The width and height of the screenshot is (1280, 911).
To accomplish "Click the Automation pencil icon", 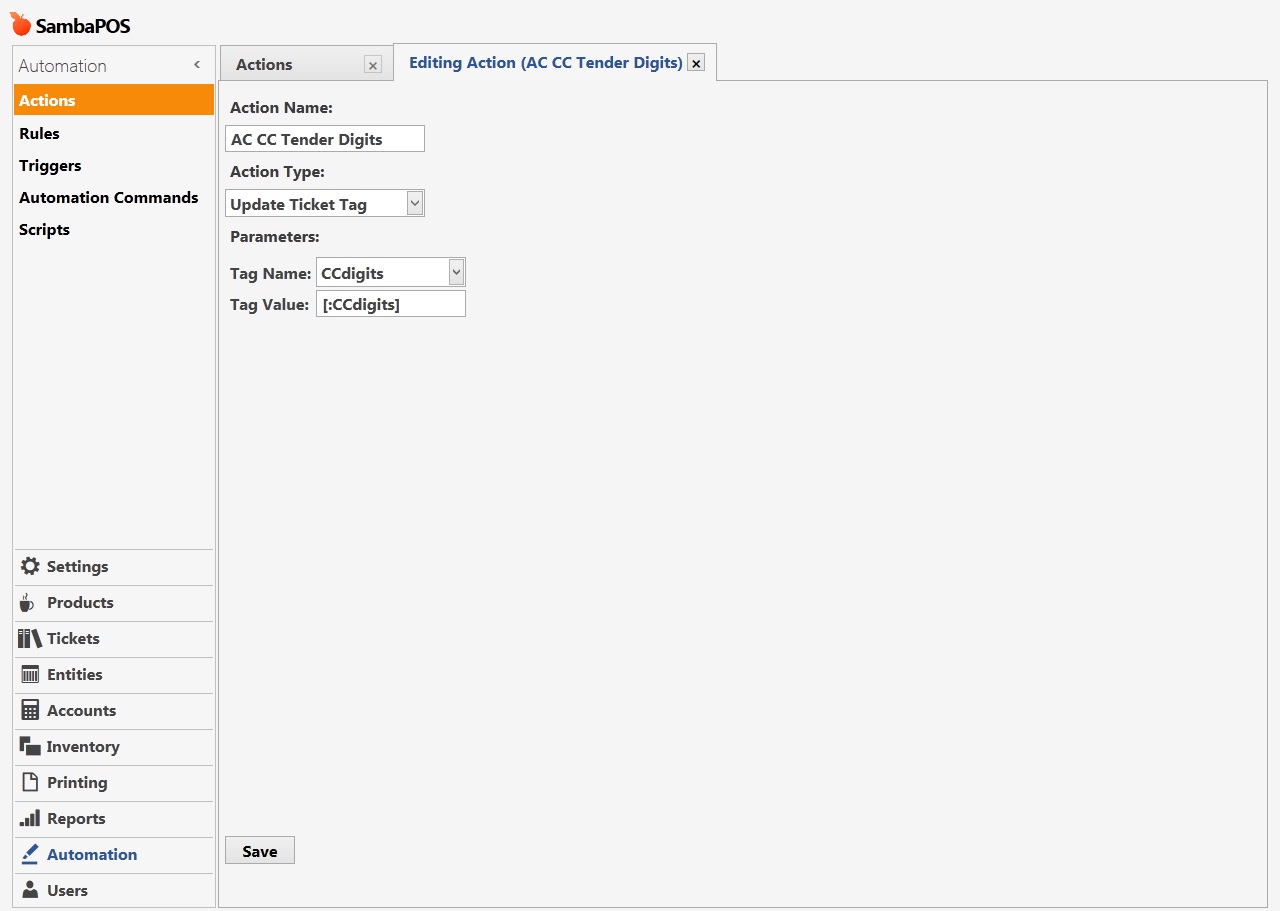I will click(30, 854).
